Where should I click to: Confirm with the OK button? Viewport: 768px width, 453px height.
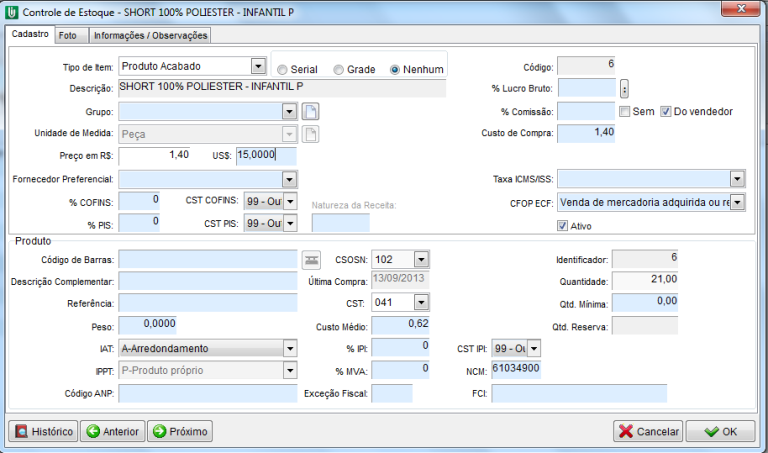click(722, 431)
